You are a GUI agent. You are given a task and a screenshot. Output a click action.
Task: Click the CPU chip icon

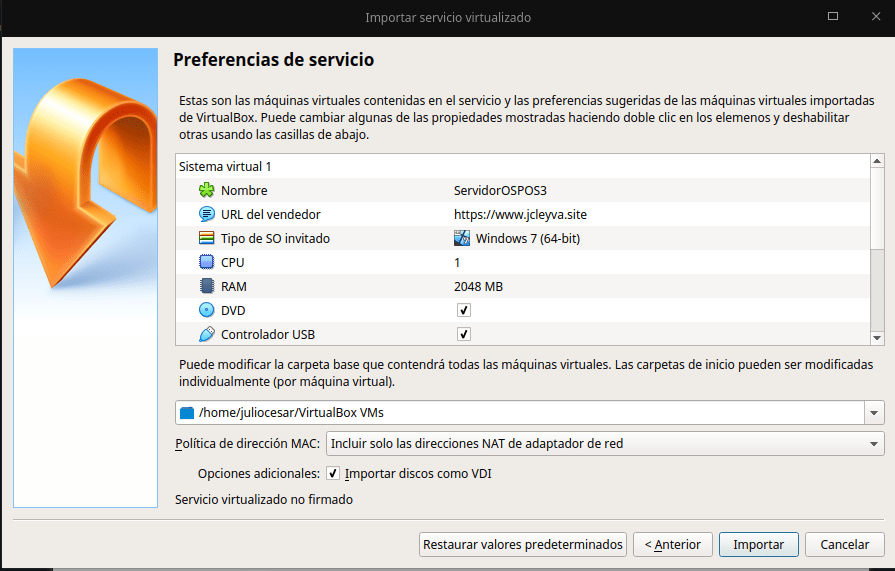point(207,262)
